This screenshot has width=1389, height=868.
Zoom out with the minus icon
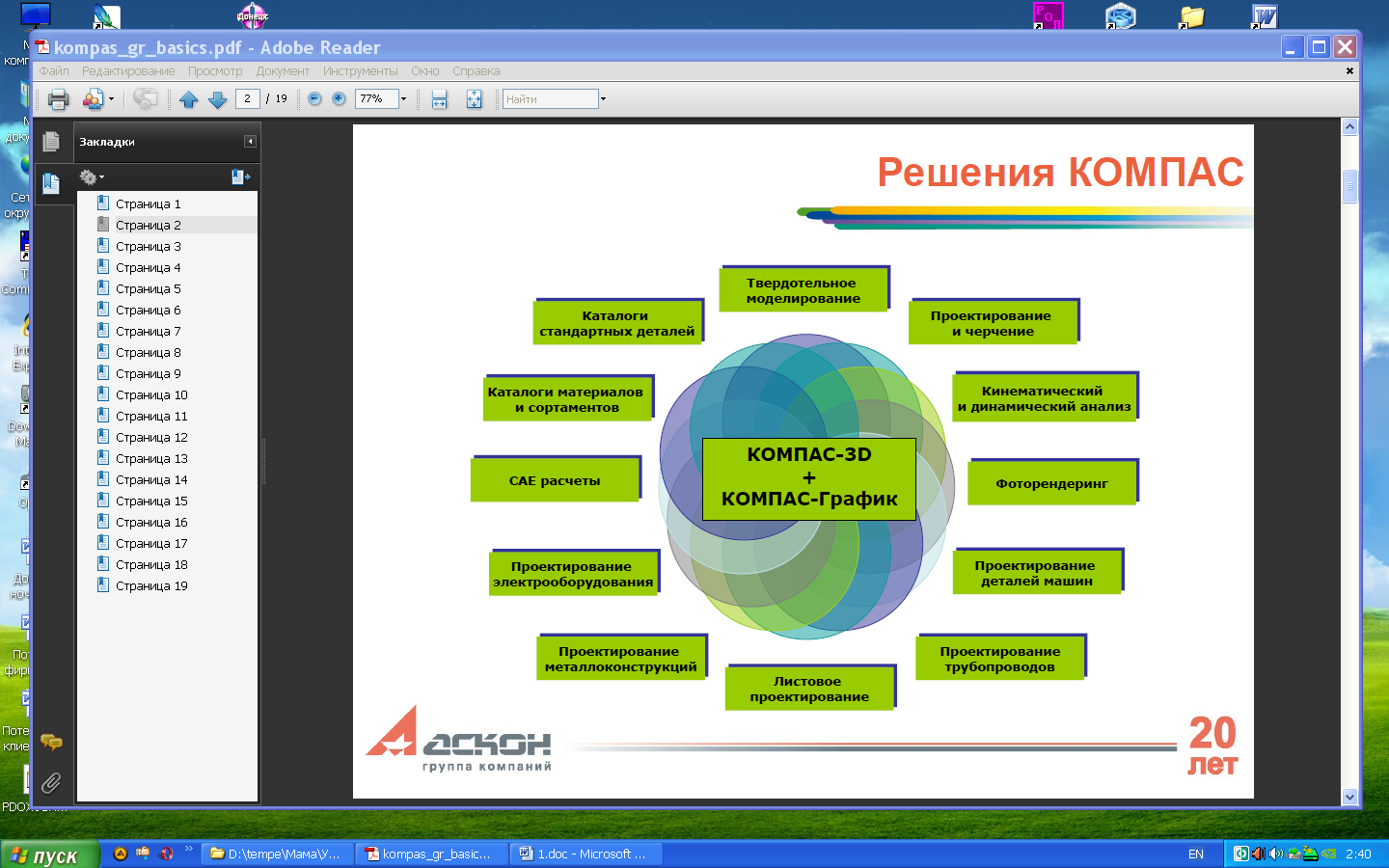[314, 98]
